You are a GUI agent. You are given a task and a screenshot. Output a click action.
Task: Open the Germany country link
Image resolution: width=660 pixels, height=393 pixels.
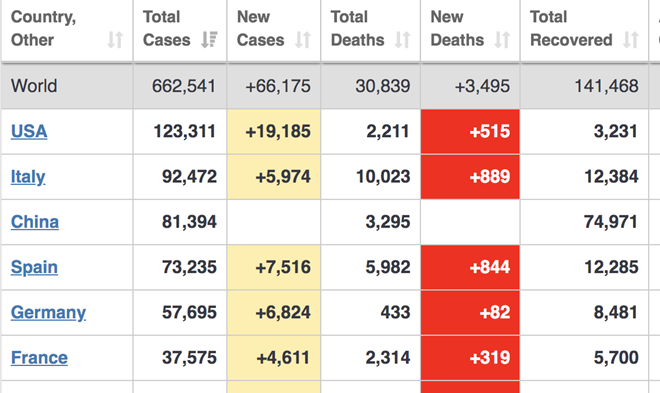[48, 313]
